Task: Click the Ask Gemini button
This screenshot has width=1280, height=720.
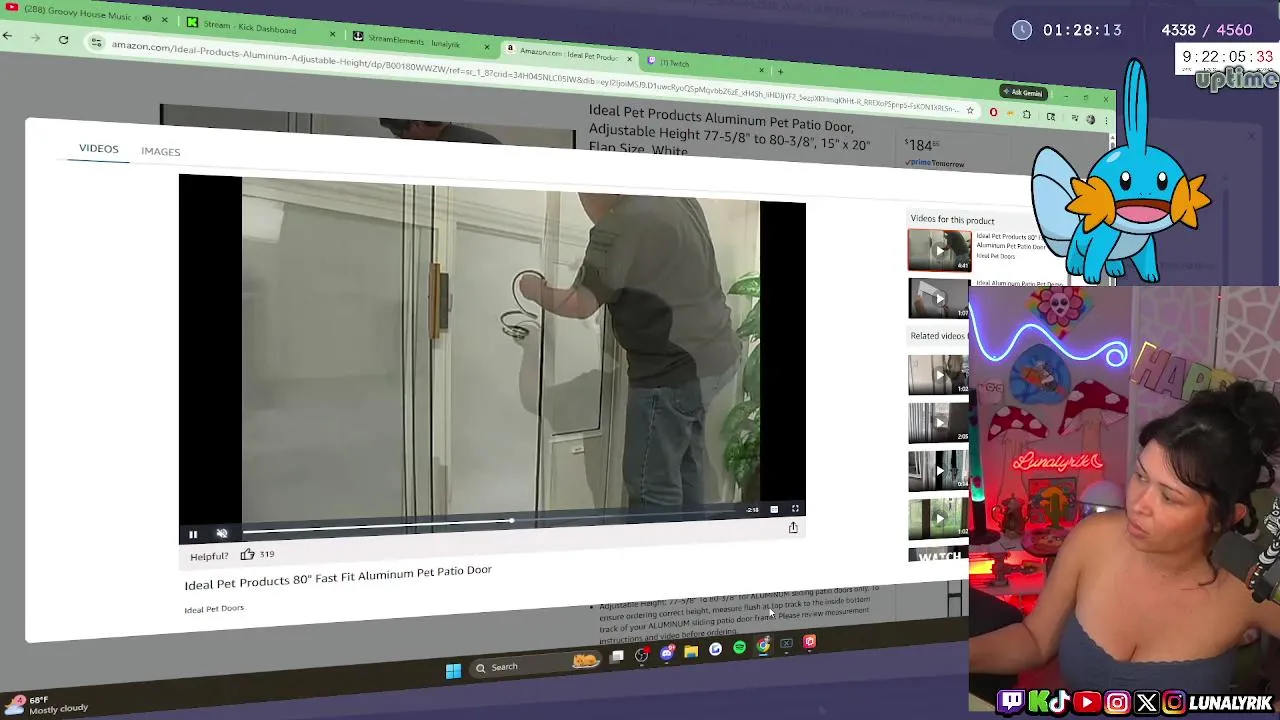Action: coord(1026,92)
